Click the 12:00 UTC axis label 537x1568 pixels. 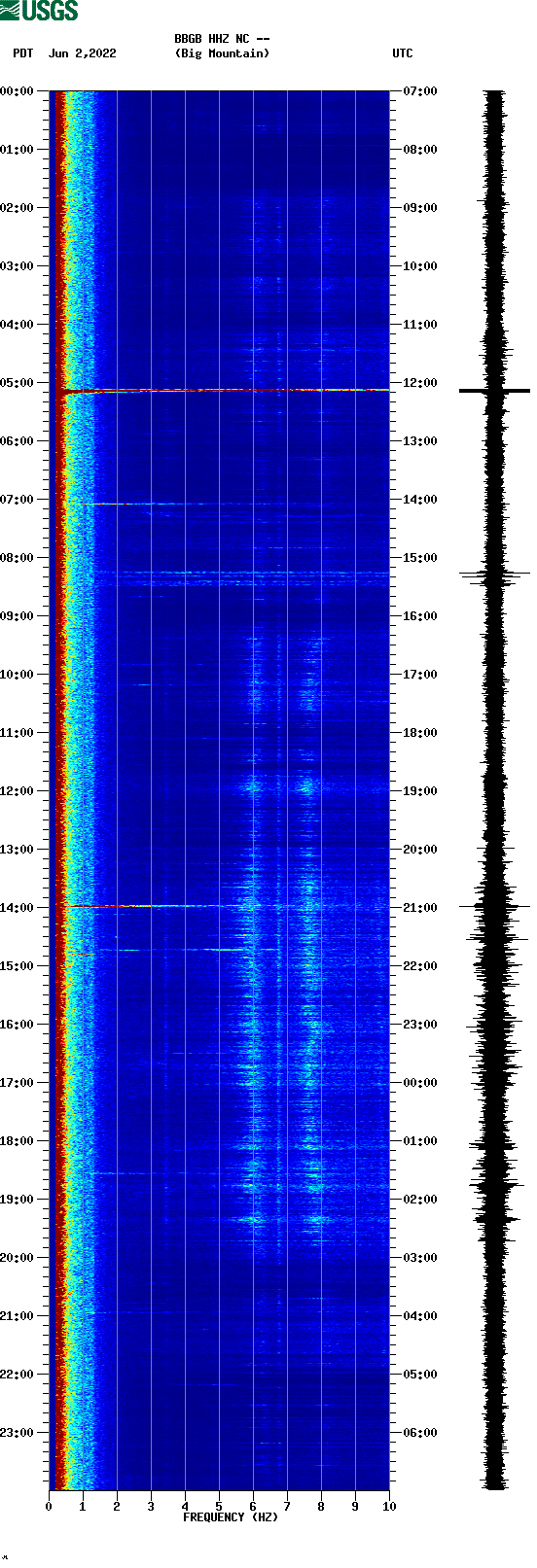click(420, 383)
